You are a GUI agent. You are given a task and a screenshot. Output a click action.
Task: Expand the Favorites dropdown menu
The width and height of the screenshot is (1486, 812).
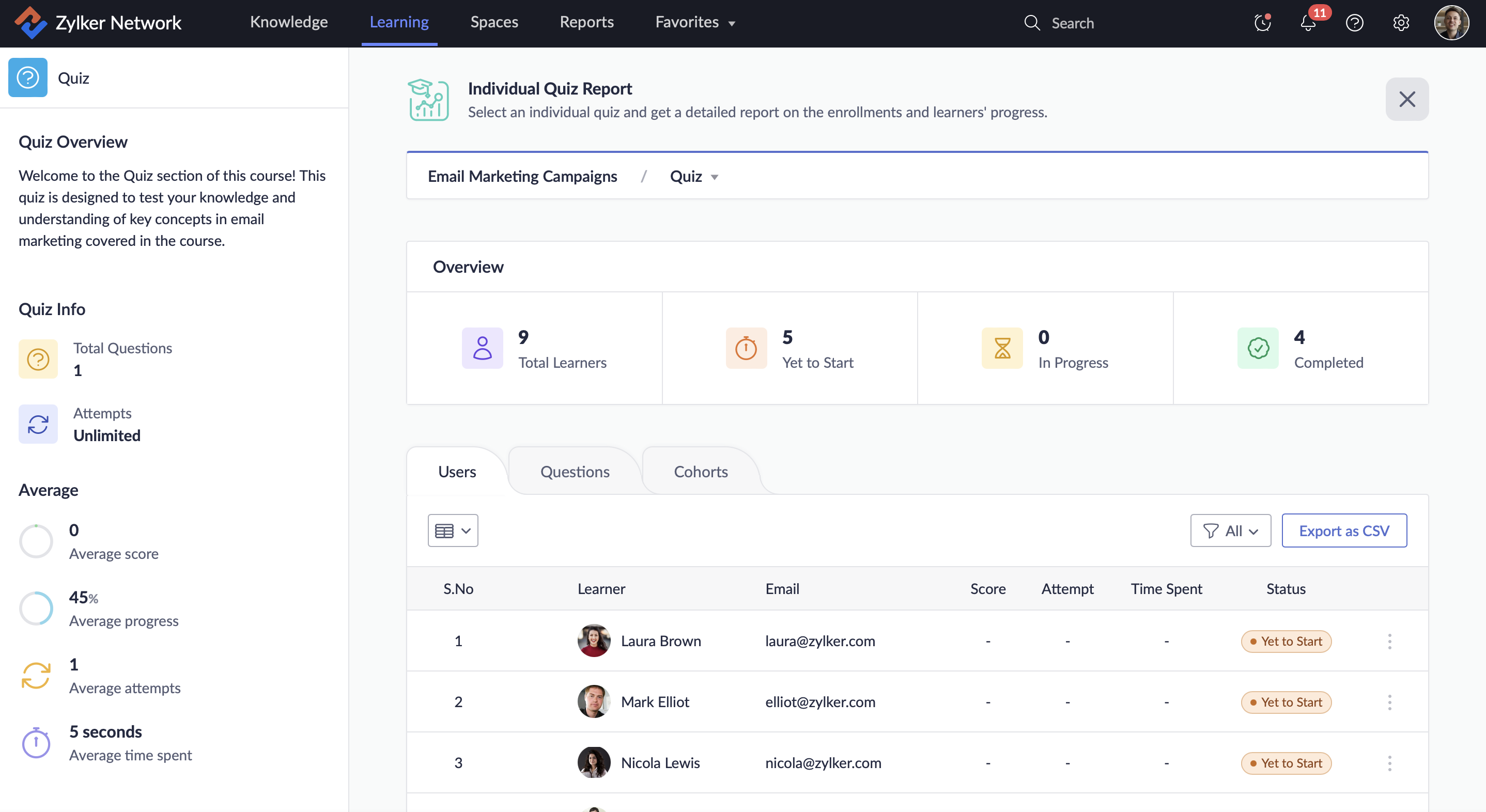pos(695,23)
